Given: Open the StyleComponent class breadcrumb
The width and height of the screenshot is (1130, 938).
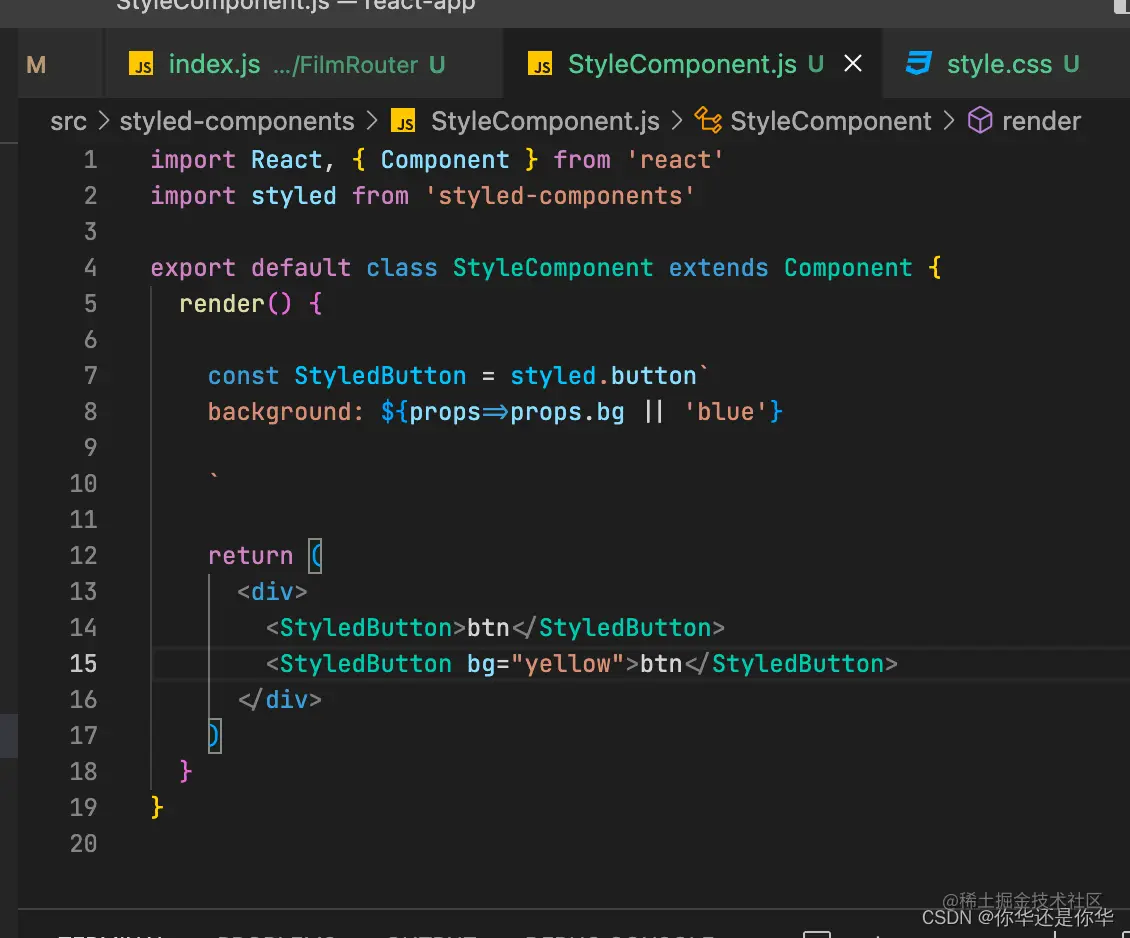Looking at the screenshot, I should click(830, 121).
